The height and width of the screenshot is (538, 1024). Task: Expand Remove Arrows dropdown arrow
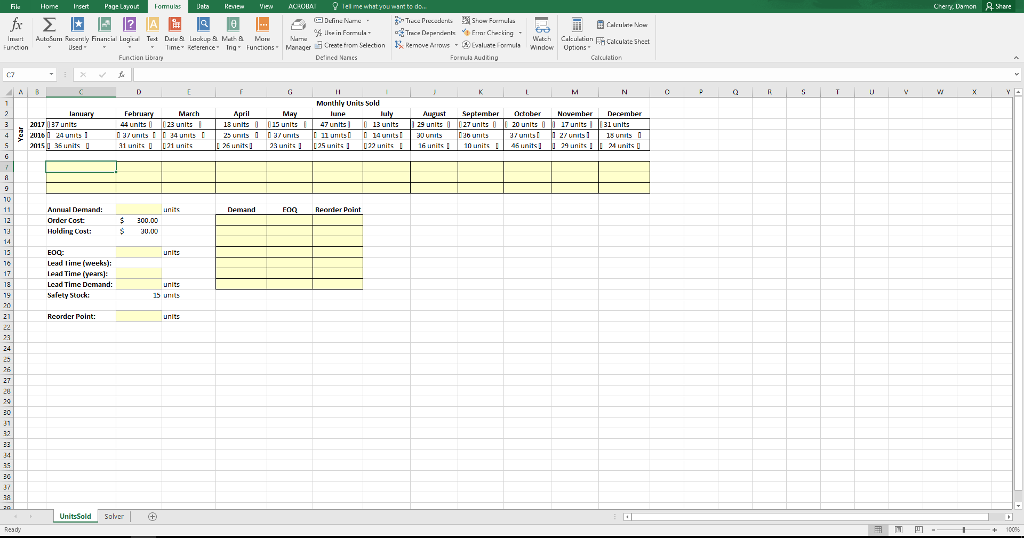[456, 45]
